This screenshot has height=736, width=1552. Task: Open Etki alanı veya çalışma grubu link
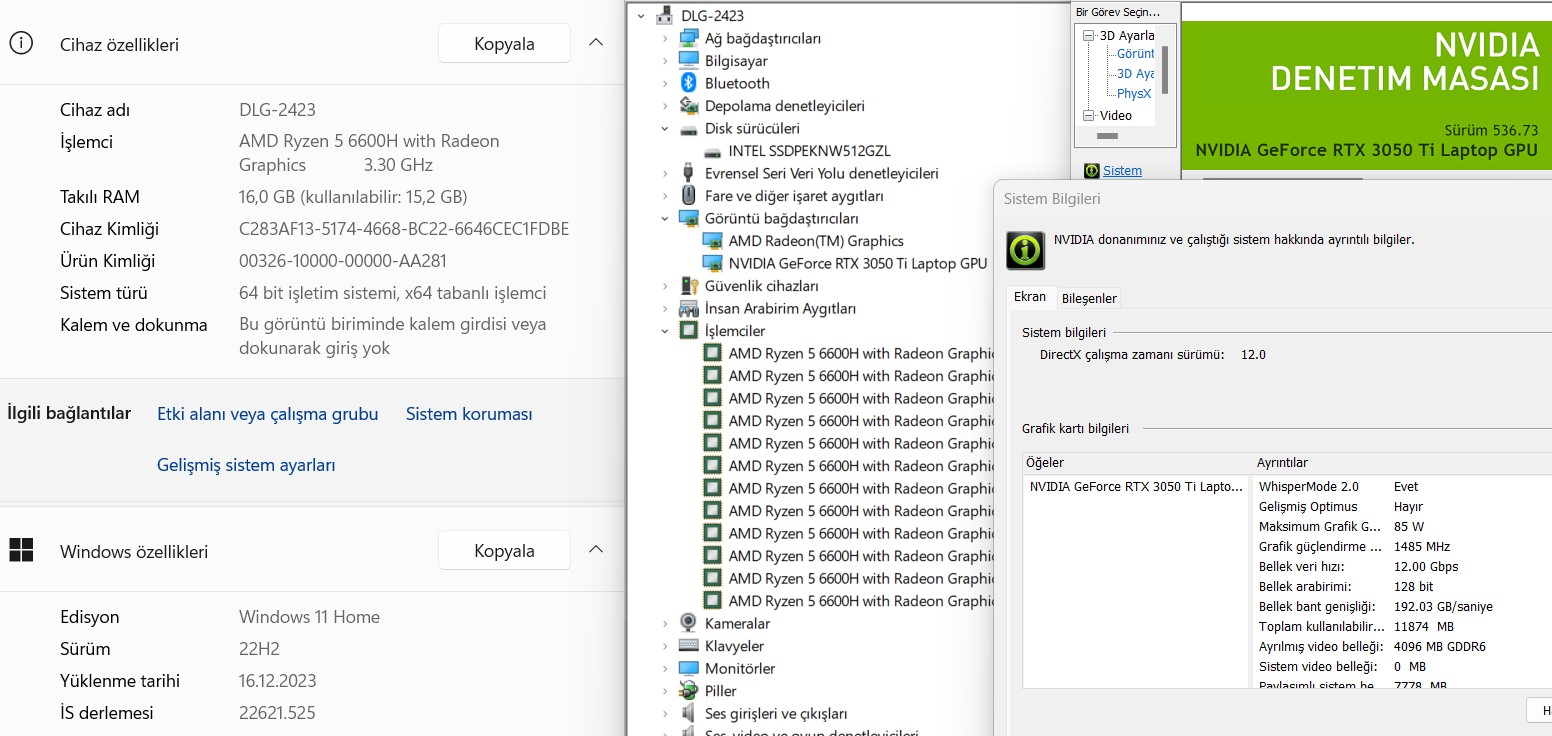coord(267,414)
